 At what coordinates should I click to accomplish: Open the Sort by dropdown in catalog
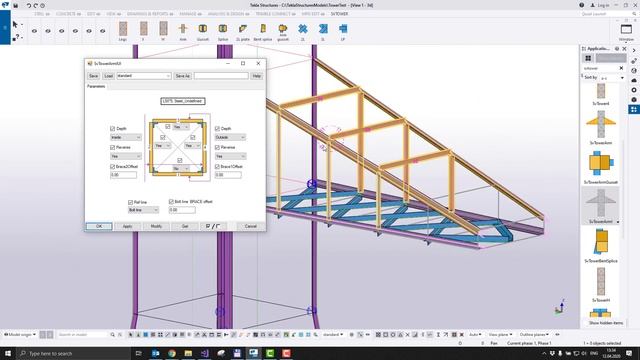pyautogui.click(x=612, y=78)
